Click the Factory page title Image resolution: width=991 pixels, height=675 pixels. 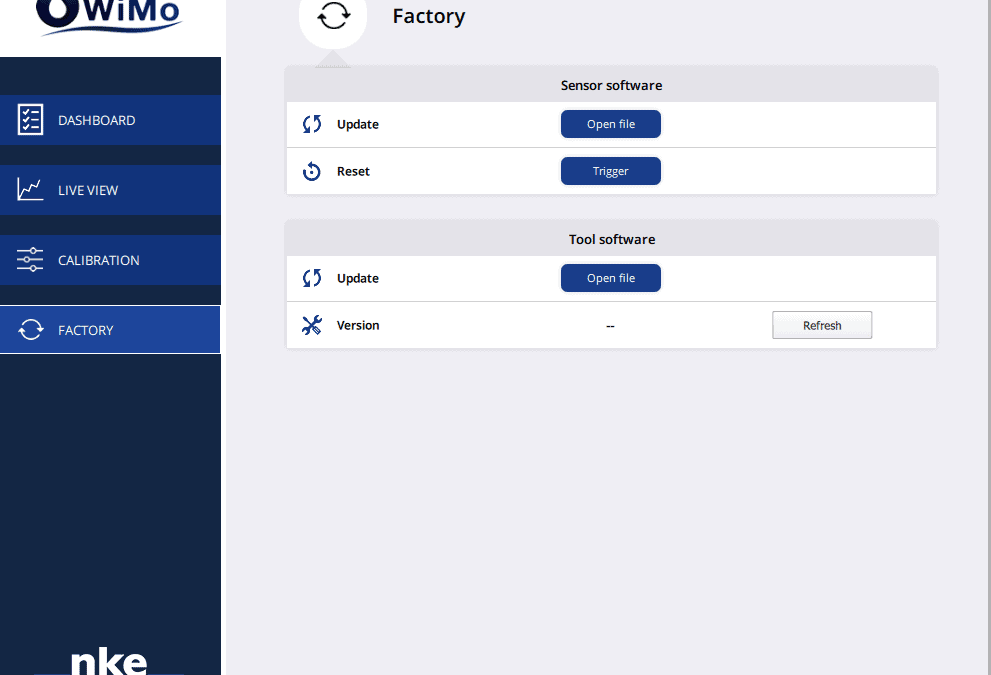pyautogui.click(x=429, y=16)
